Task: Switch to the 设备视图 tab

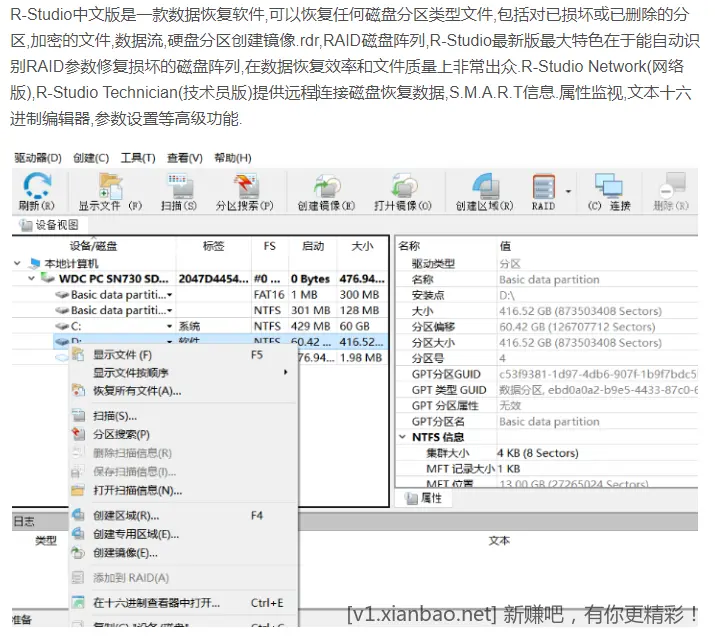Action: 49,225
